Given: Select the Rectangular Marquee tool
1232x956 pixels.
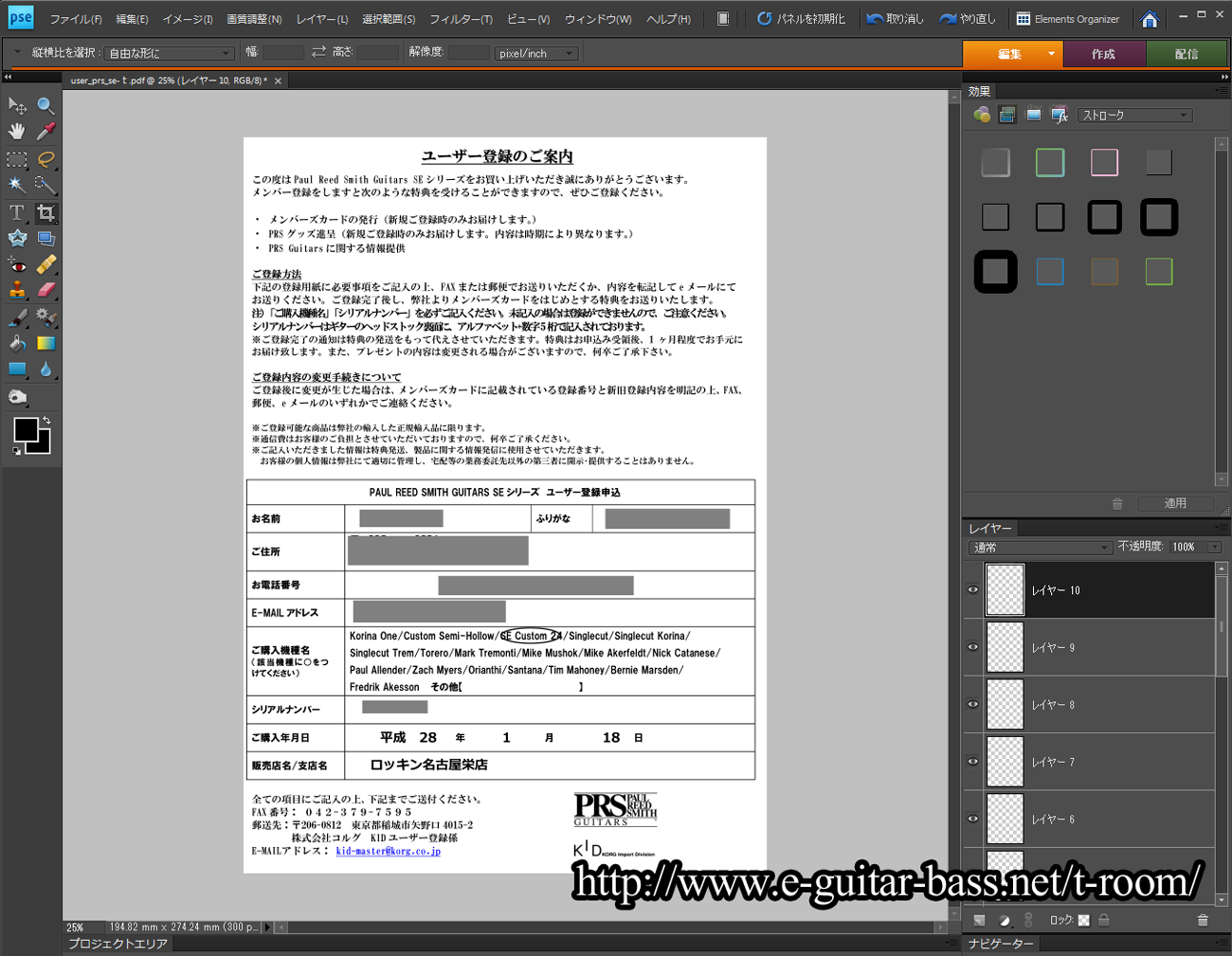Looking at the screenshot, I should click(x=17, y=159).
